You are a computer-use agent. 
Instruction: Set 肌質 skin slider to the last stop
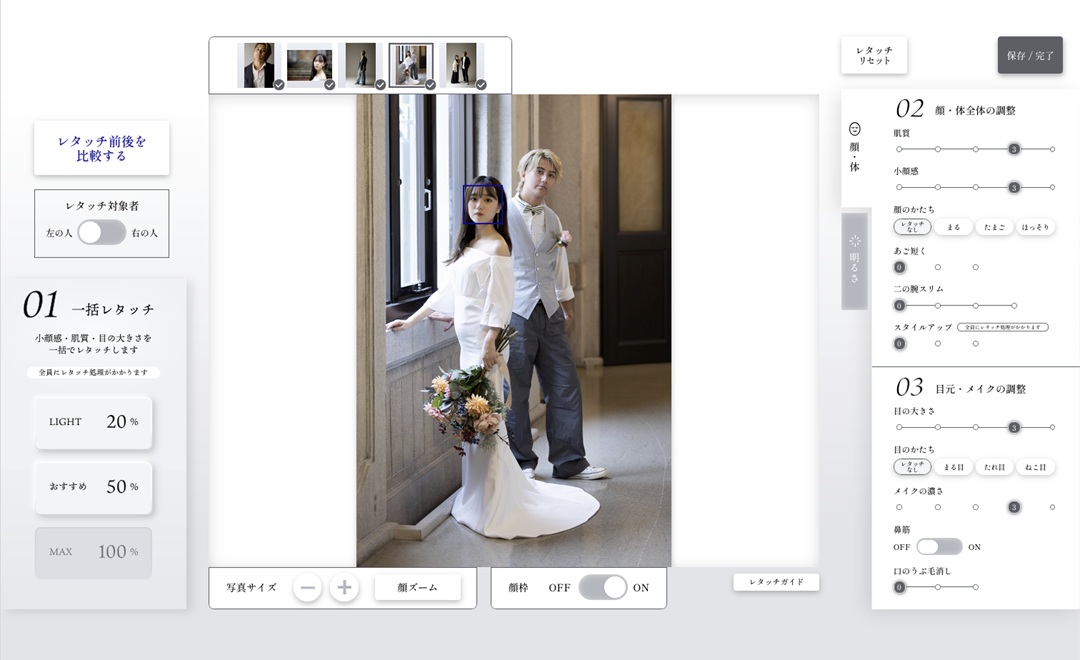(1052, 149)
